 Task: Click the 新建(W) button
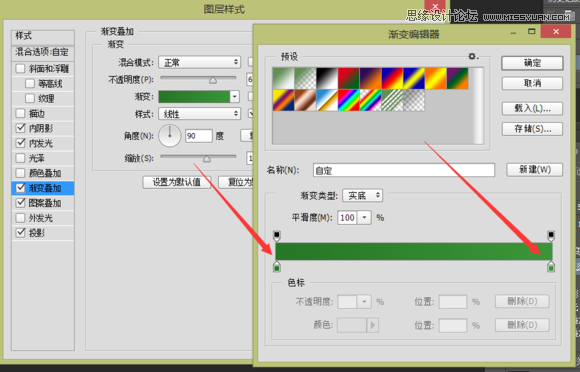coord(535,170)
